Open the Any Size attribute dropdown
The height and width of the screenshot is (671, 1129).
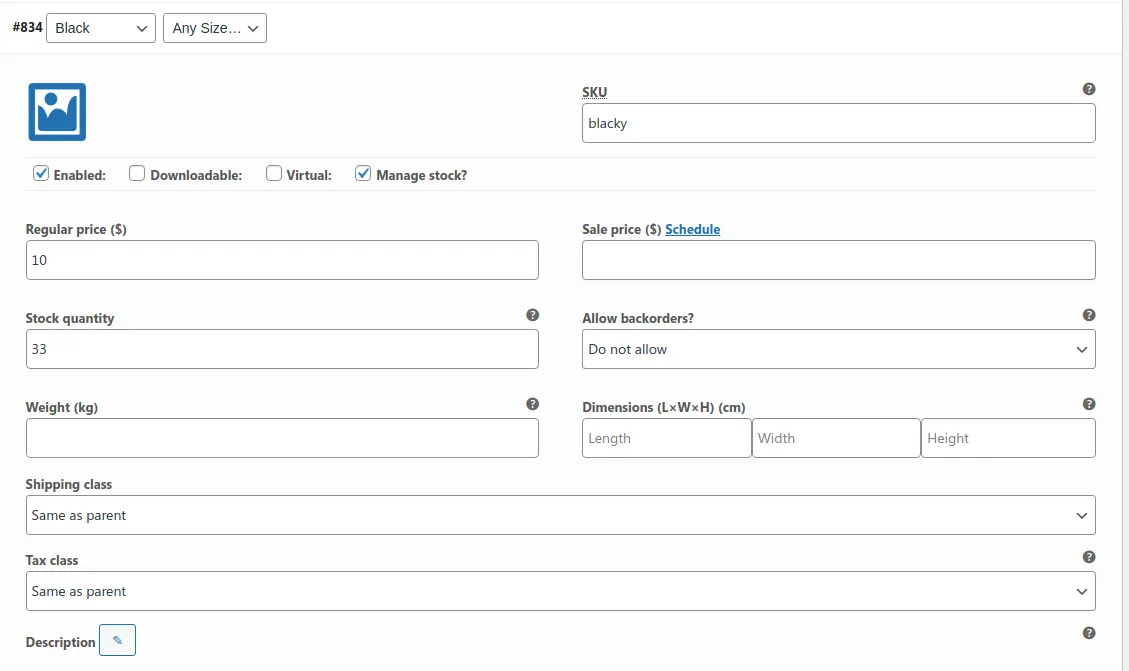pyautogui.click(x=215, y=28)
